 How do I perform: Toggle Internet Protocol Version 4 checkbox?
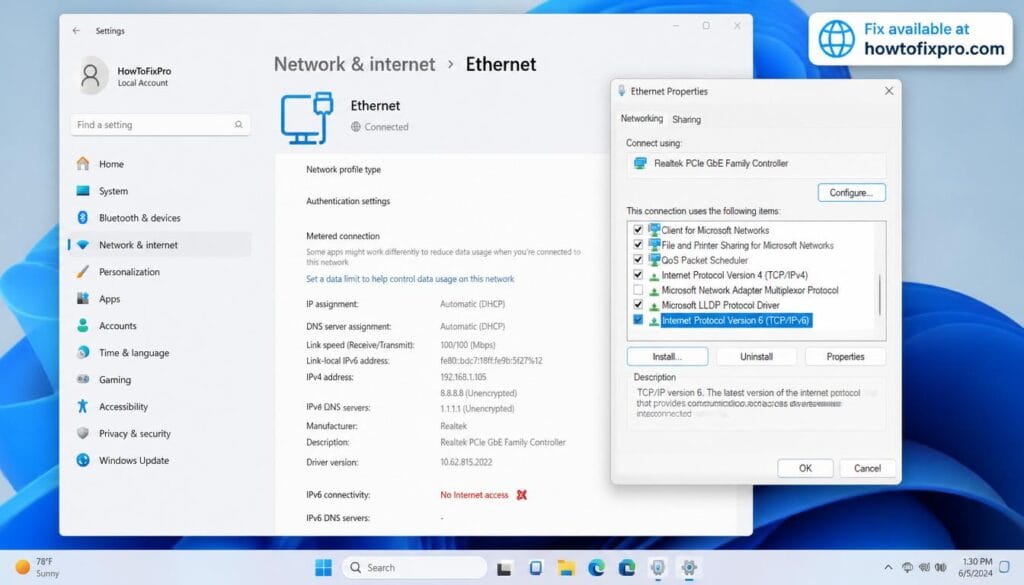[638, 275]
